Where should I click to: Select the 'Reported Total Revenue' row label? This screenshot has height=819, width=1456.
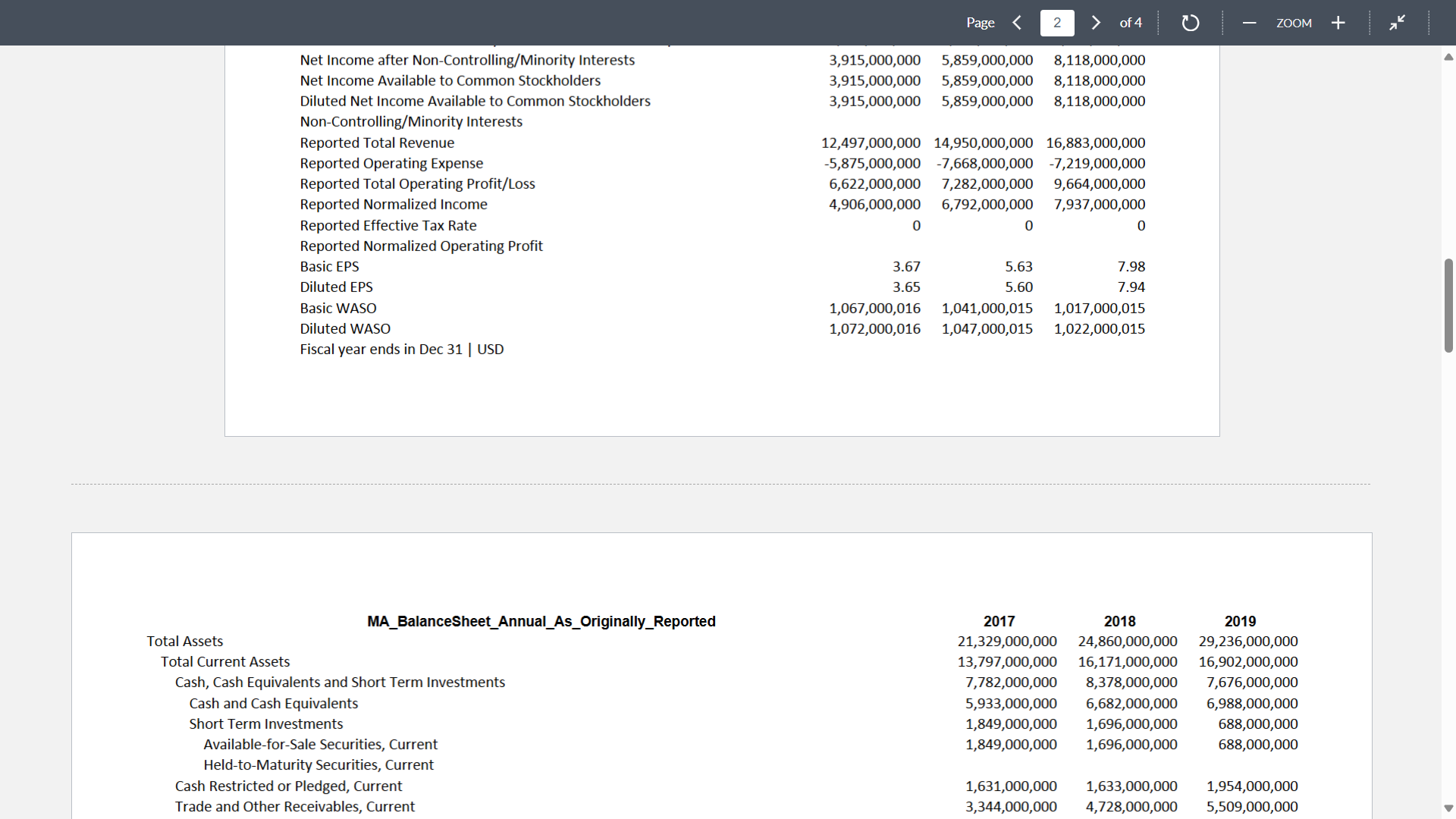(x=377, y=143)
